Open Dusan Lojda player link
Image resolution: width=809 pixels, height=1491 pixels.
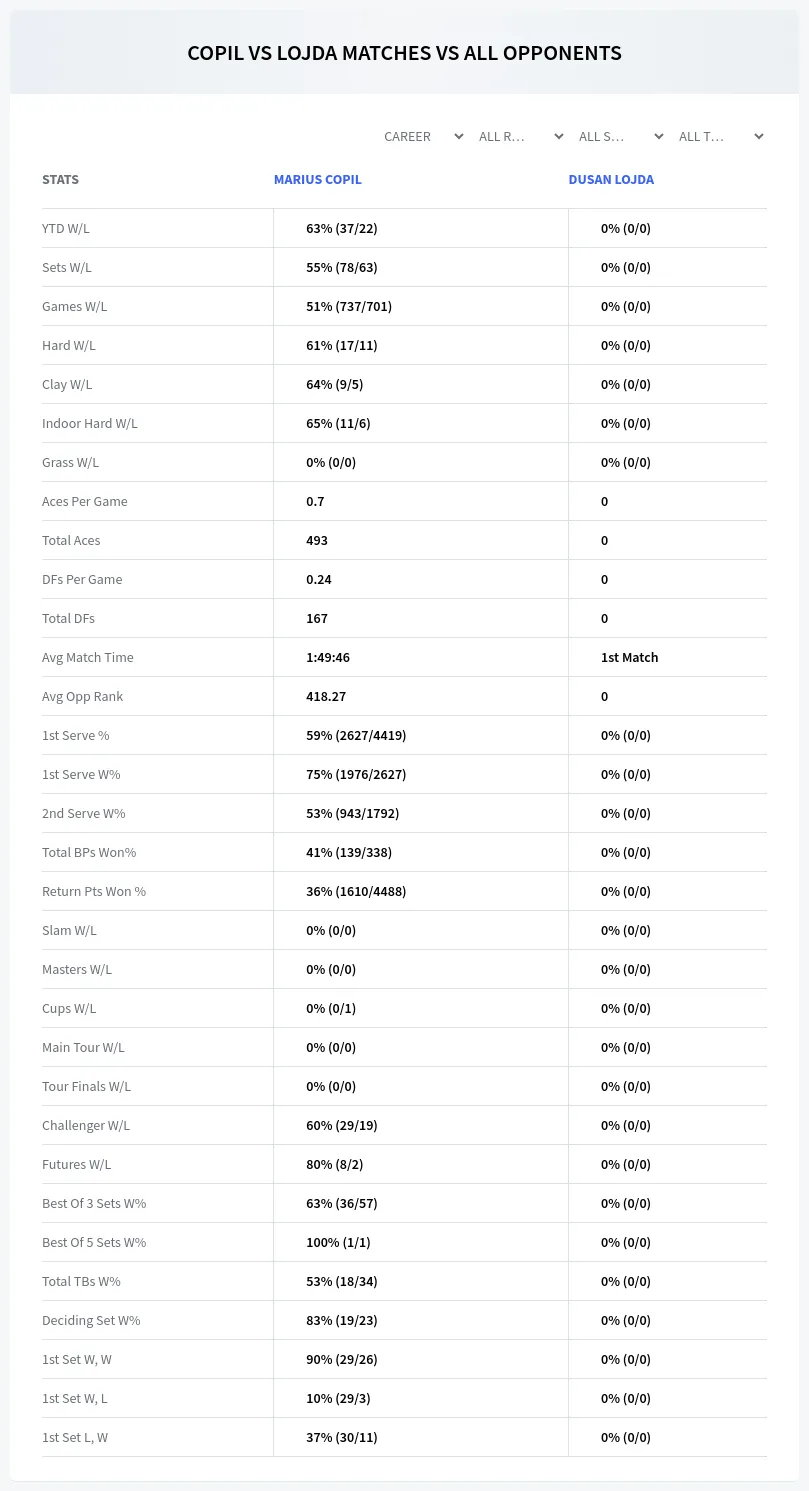coord(611,179)
